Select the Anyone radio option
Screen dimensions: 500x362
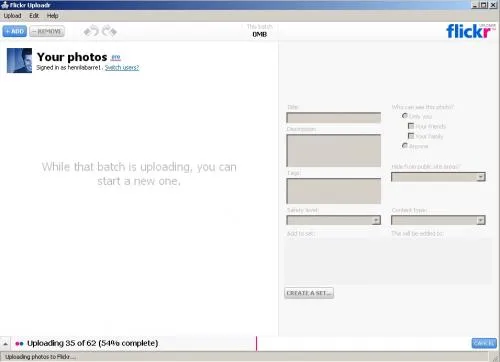pos(405,146)
